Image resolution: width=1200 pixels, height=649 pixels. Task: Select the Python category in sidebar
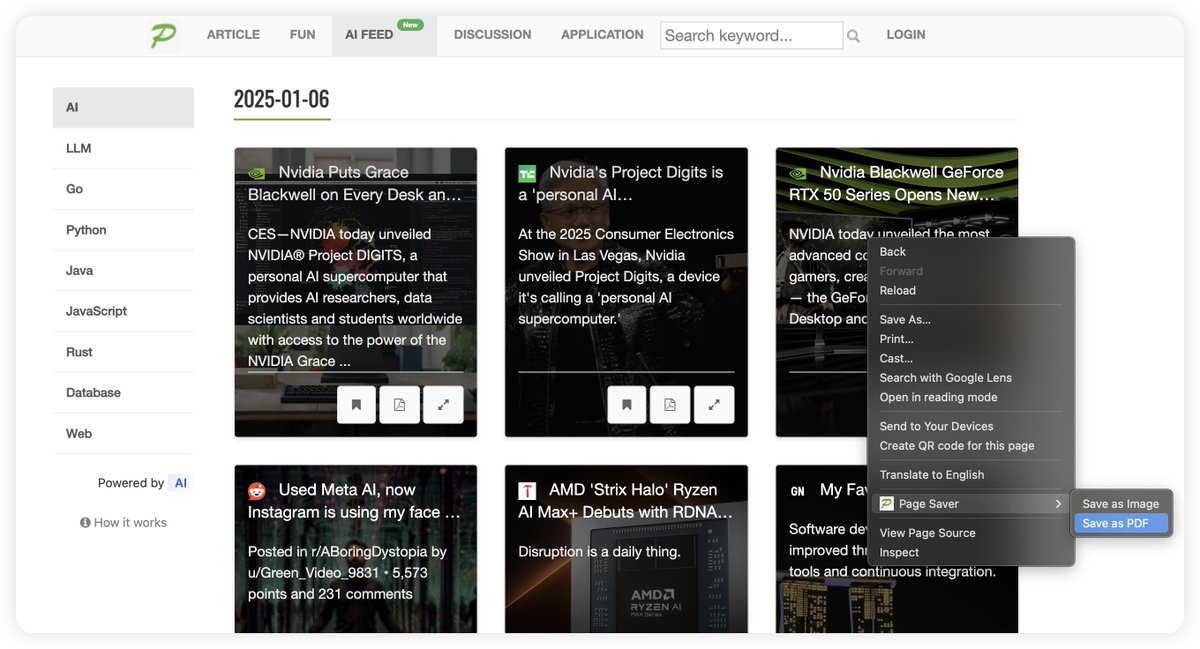point(123,230)
